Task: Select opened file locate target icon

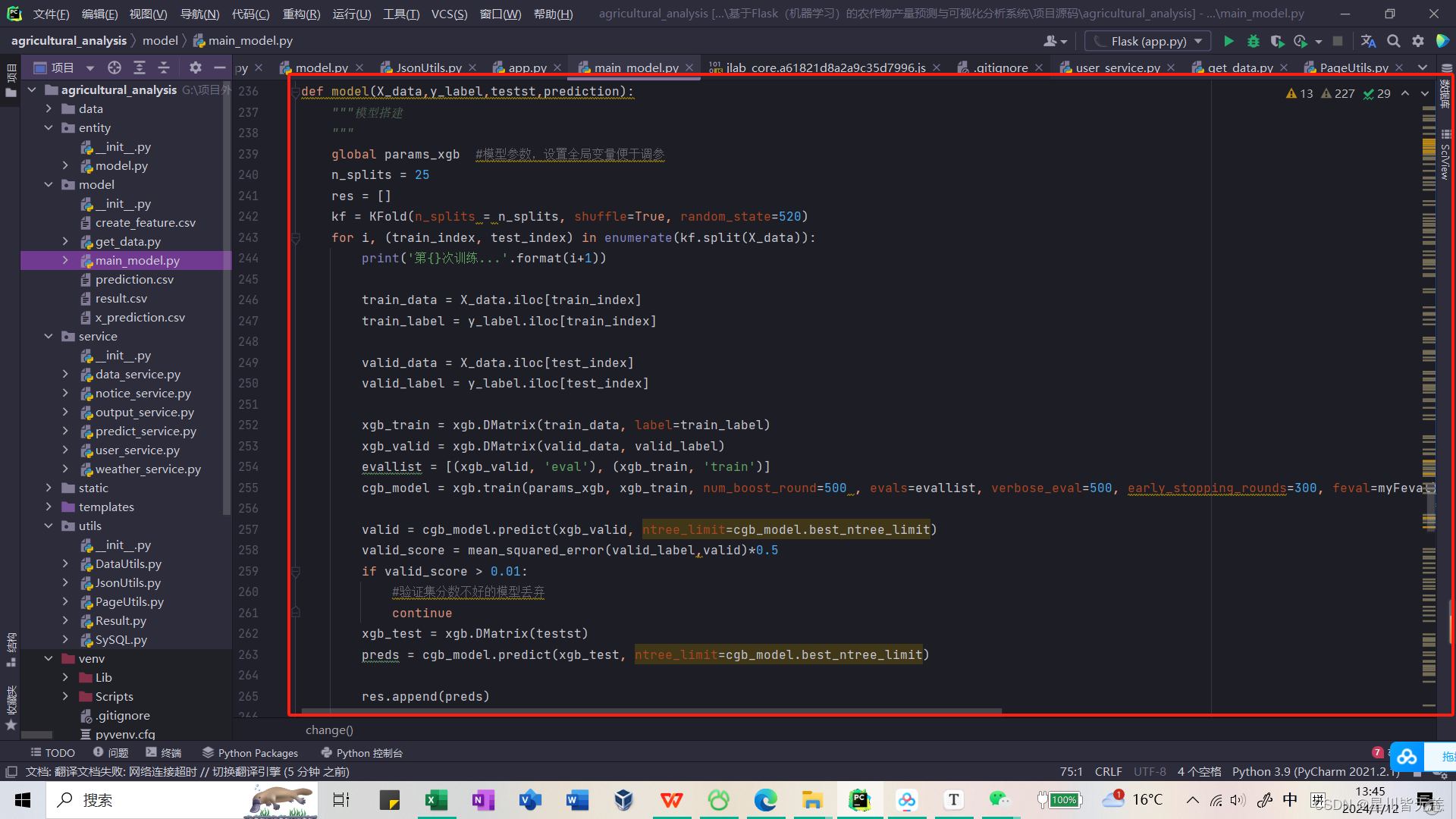Action: point(115,67)
